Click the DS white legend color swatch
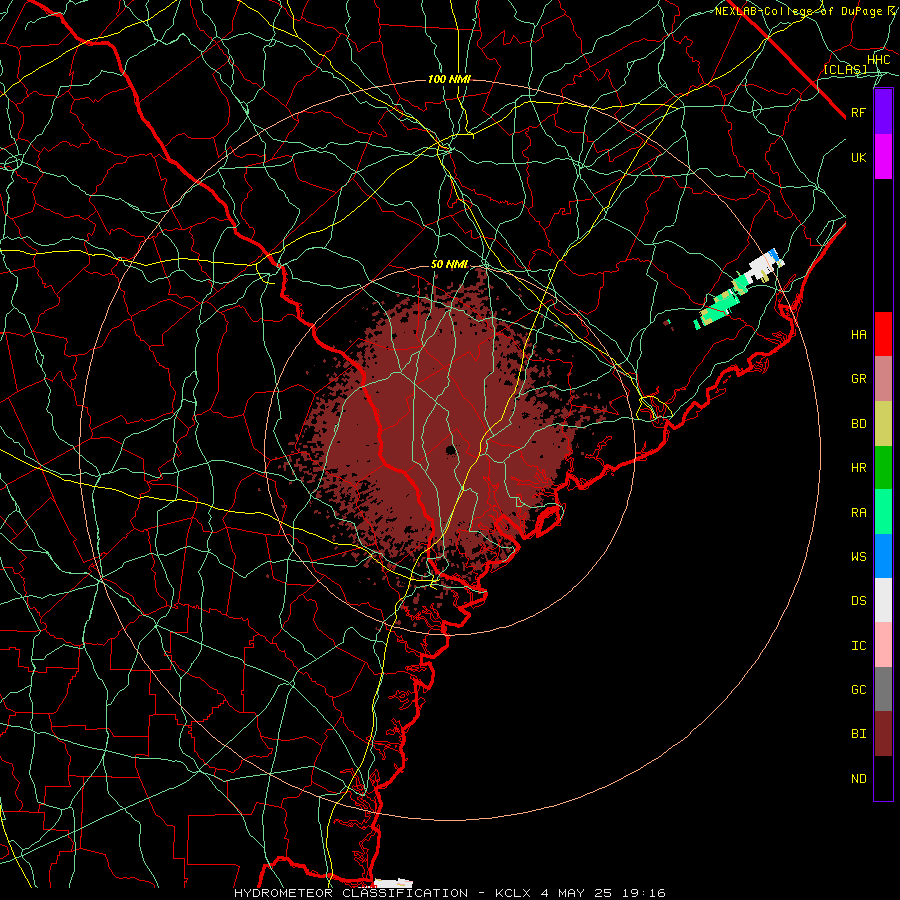 883,600
